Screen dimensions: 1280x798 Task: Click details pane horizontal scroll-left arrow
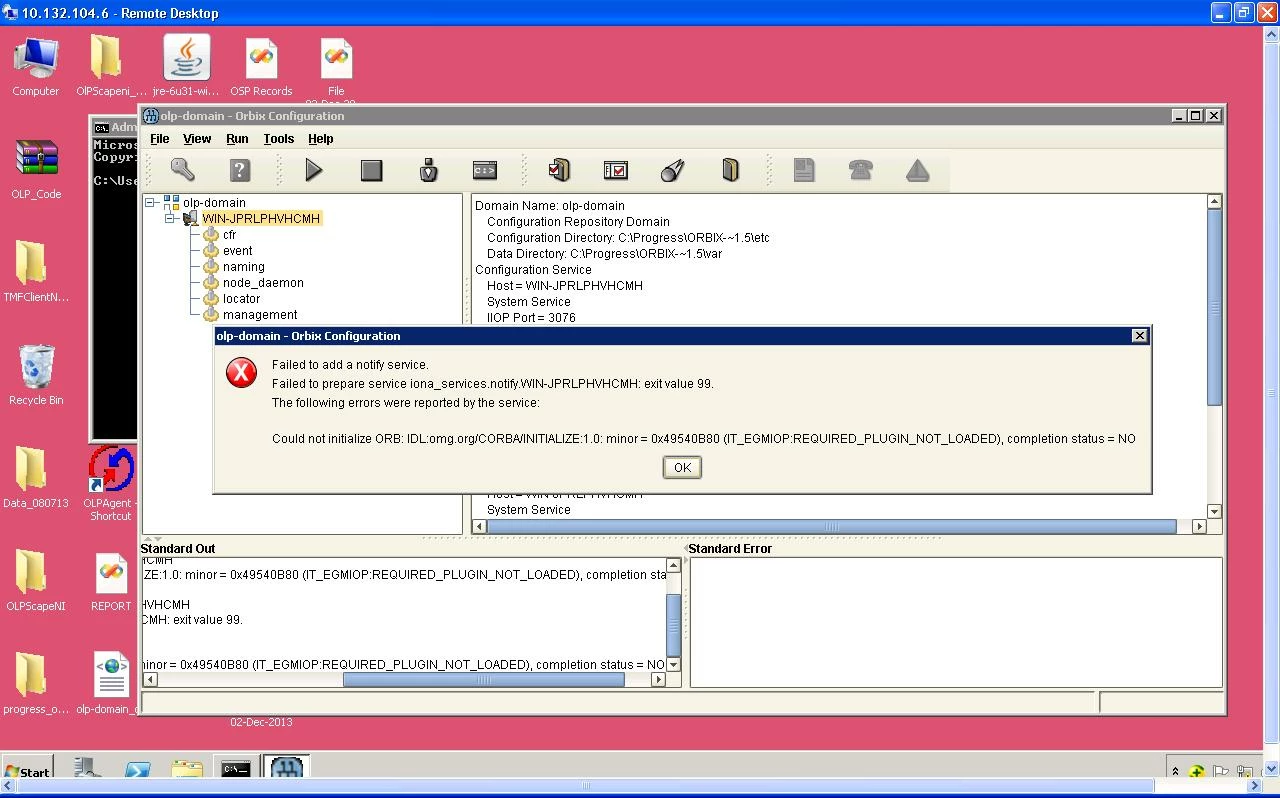tap(479, 527)
